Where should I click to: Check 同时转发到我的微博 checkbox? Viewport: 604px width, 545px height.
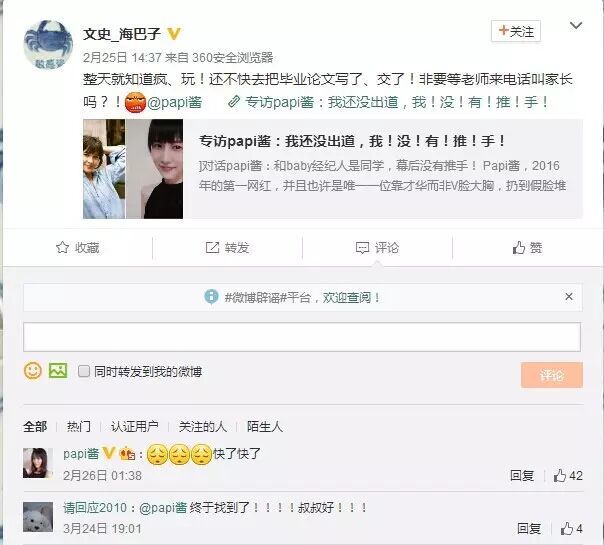point(84,371)
